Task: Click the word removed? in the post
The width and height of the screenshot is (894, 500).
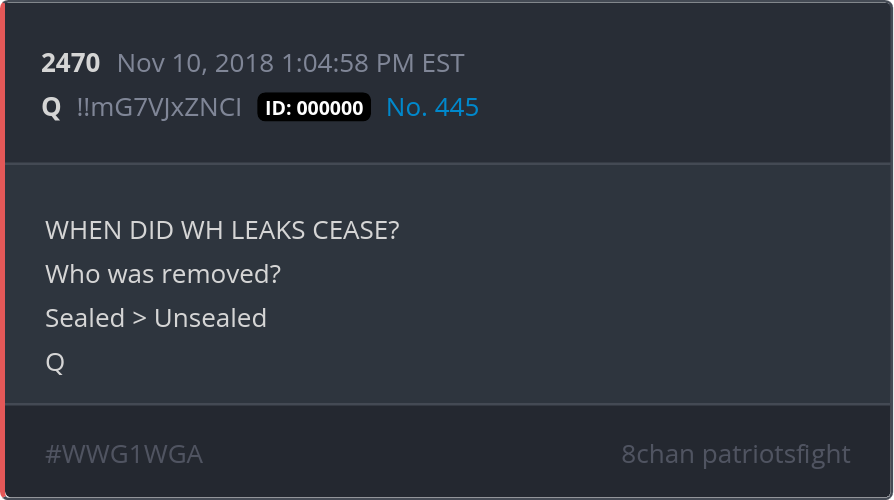Action: pos(234,274)
